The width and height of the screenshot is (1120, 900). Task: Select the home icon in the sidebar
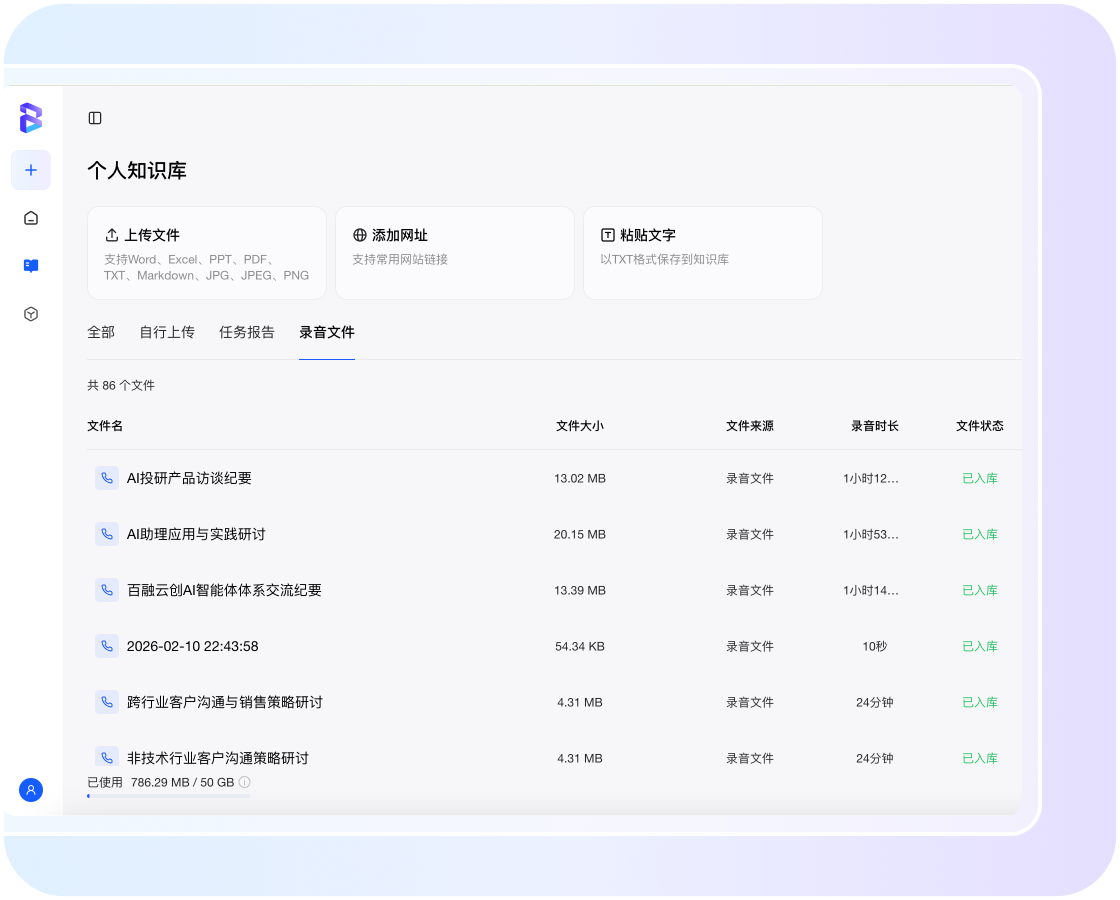pos(31,218)
